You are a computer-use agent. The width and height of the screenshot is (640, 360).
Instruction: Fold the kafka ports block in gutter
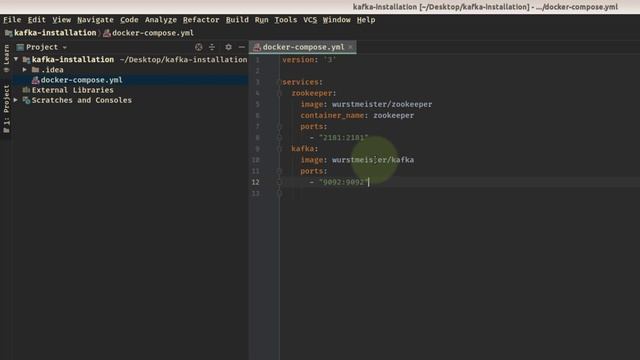[279, 171]
